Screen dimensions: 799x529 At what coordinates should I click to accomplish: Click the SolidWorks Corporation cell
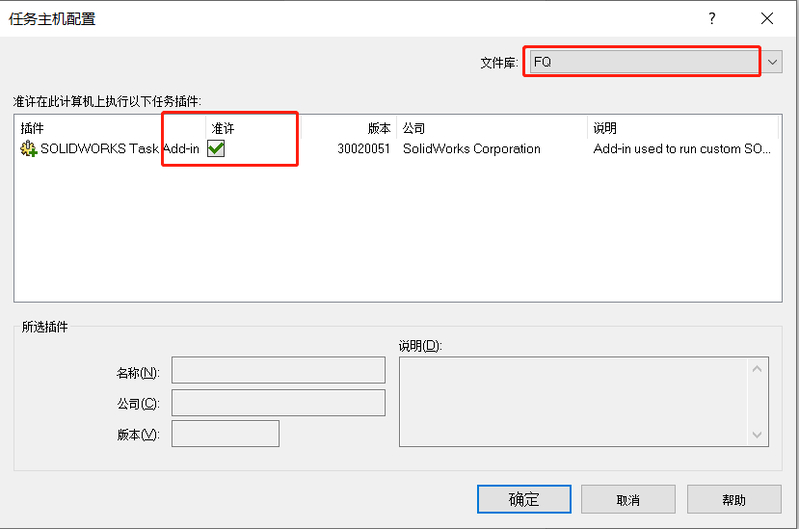click(x=471, y=149)
